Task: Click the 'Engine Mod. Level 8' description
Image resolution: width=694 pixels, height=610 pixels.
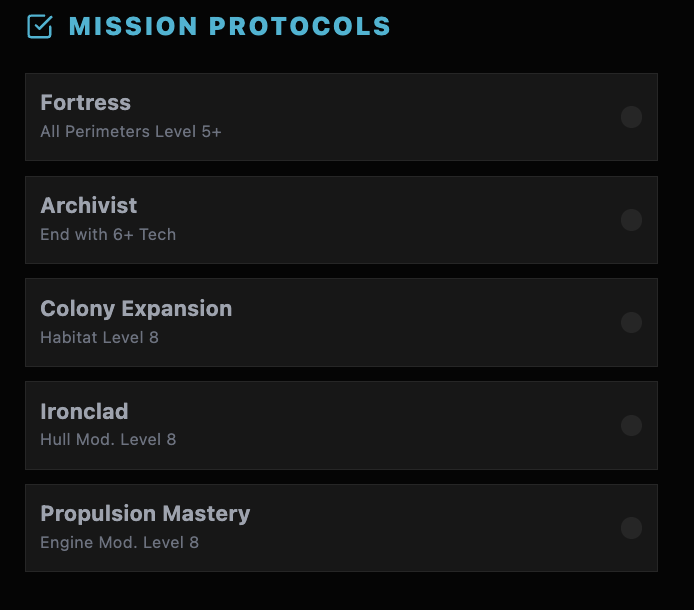Action: (x=119, y=543)
